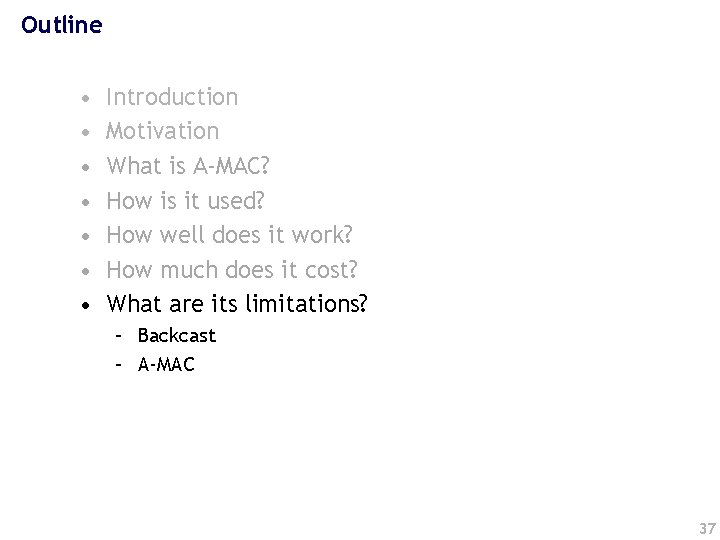Click the bullet dot before Introduction
720x540 pixels.
(x=85, y=98)
